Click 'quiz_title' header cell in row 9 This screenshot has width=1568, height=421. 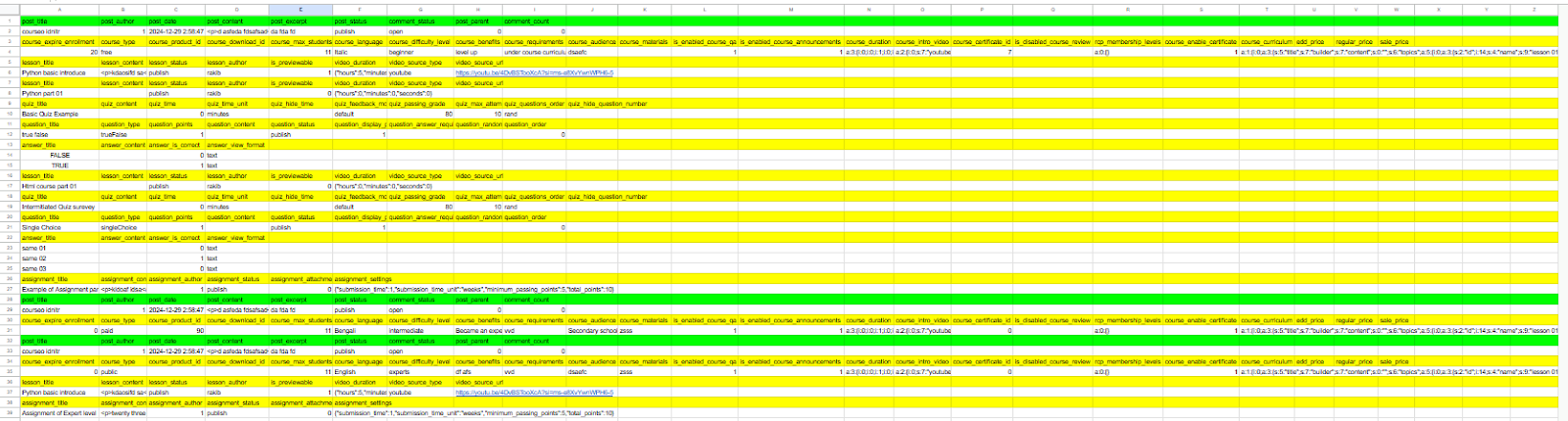click(59, 104)
